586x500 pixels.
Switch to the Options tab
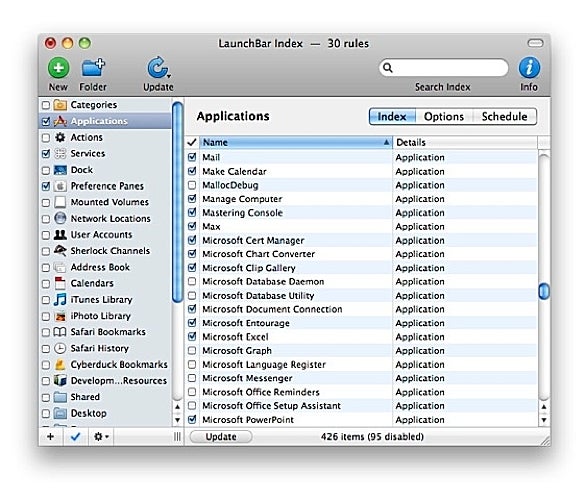click(444, 117)
